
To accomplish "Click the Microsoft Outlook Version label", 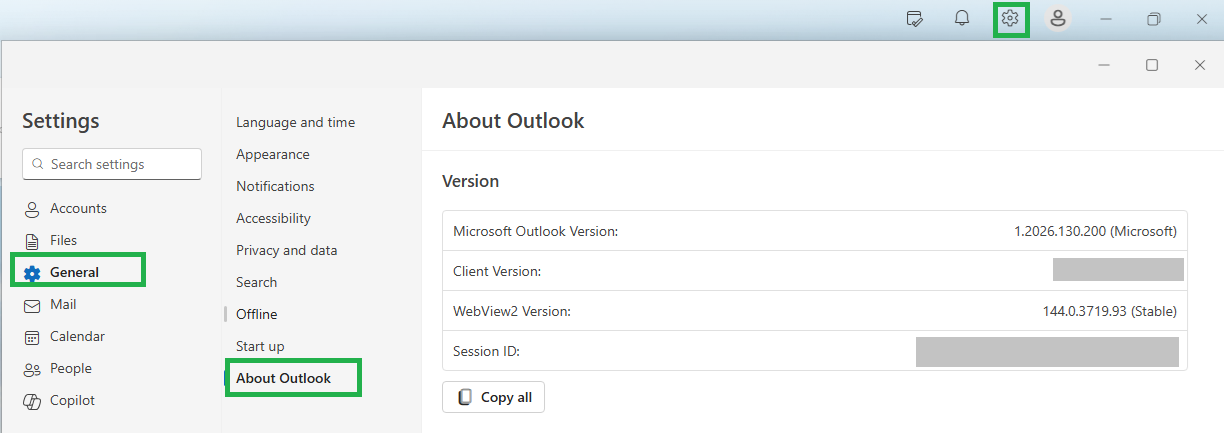I will click(x=535, y=231).
